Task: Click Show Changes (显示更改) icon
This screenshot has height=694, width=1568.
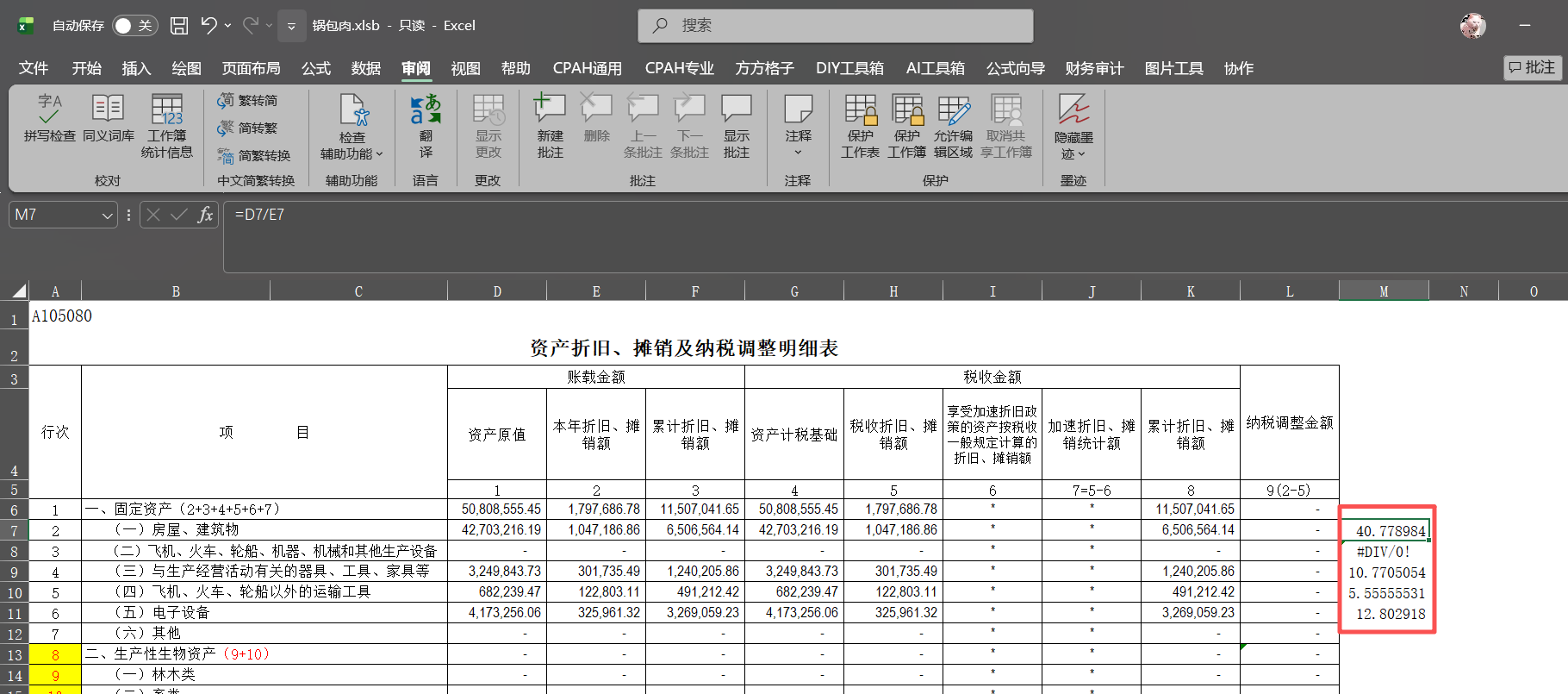Action: pyautogui.click(x=488, y=126)
